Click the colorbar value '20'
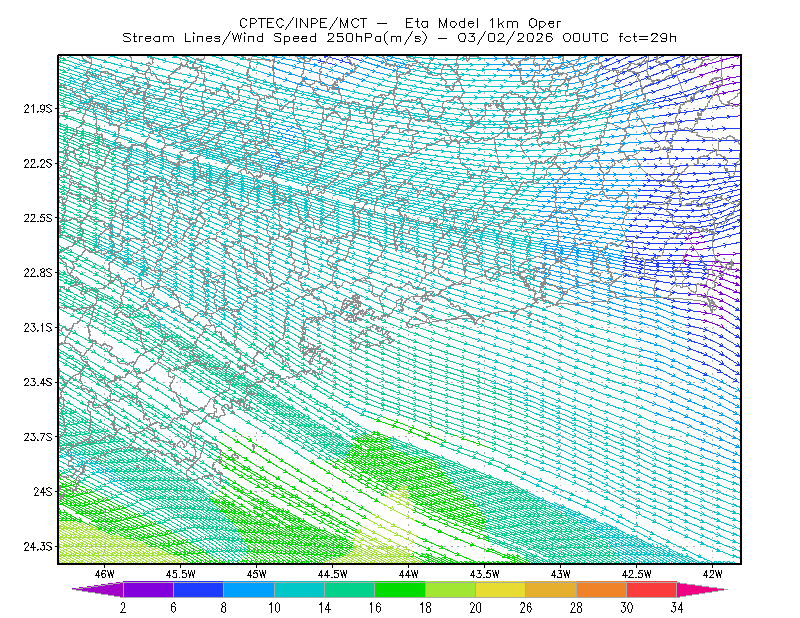Screen dimensions: 800x618 point(476,608)
